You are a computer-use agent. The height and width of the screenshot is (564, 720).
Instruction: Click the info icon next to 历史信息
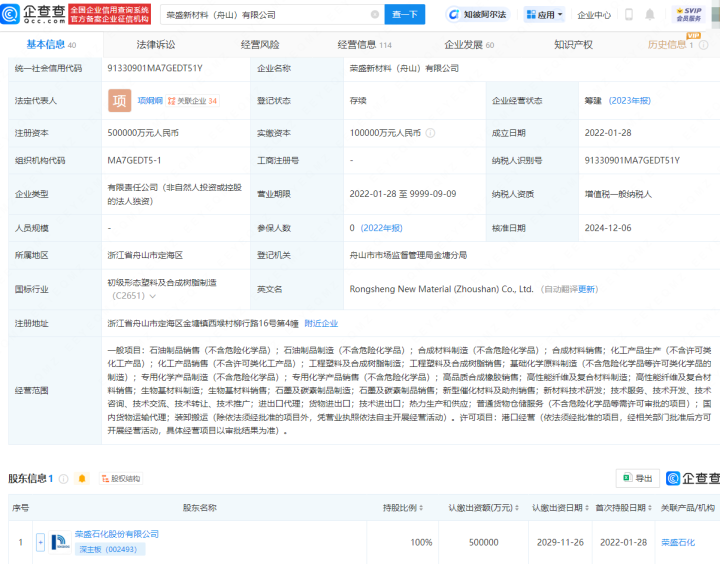click(x=703, y=45)
